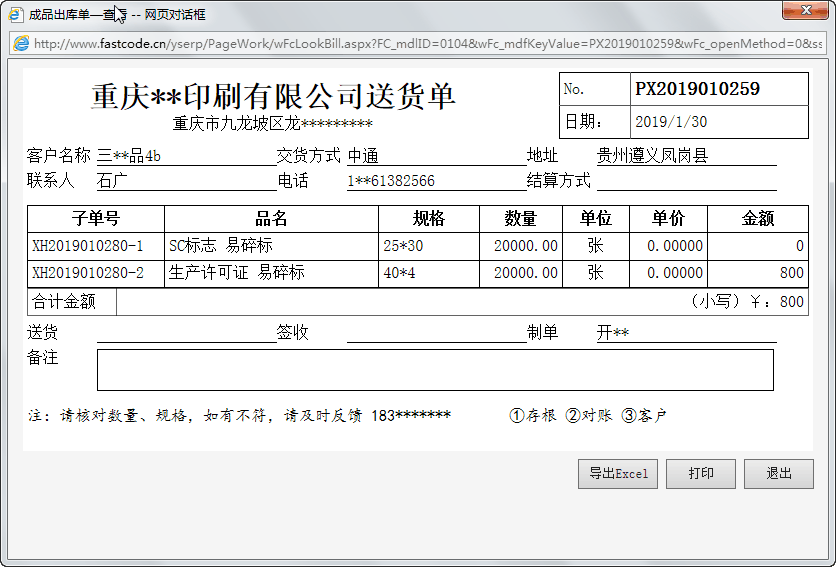
Task: Click the 送货 signature line
Action: coord(187,333)
